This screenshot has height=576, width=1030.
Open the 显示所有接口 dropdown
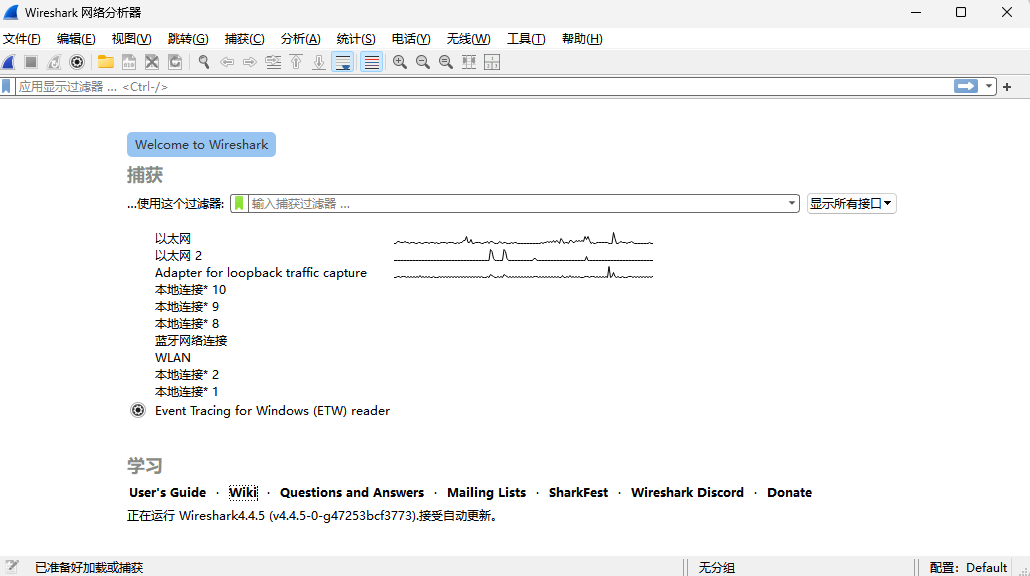pos(851,203)
